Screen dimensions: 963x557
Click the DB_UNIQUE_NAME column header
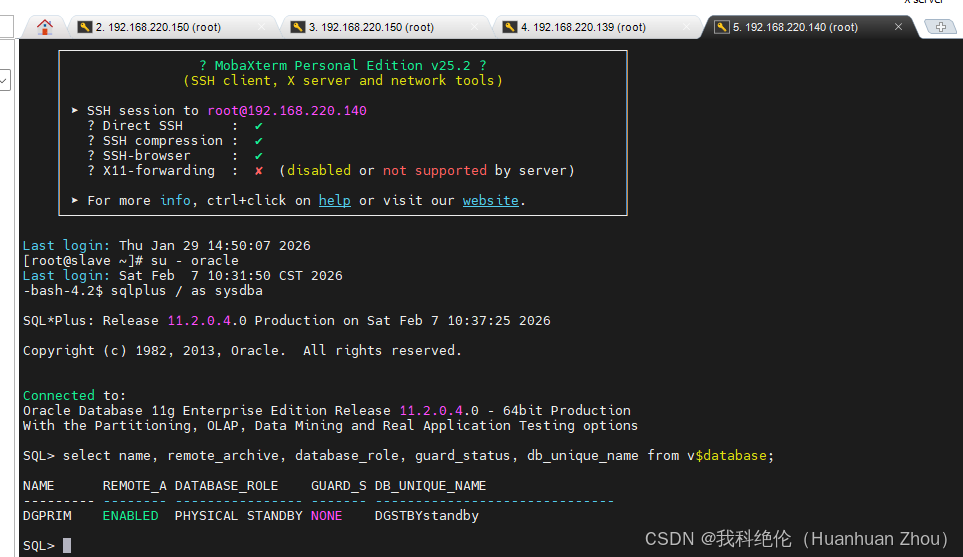(431, 486)
